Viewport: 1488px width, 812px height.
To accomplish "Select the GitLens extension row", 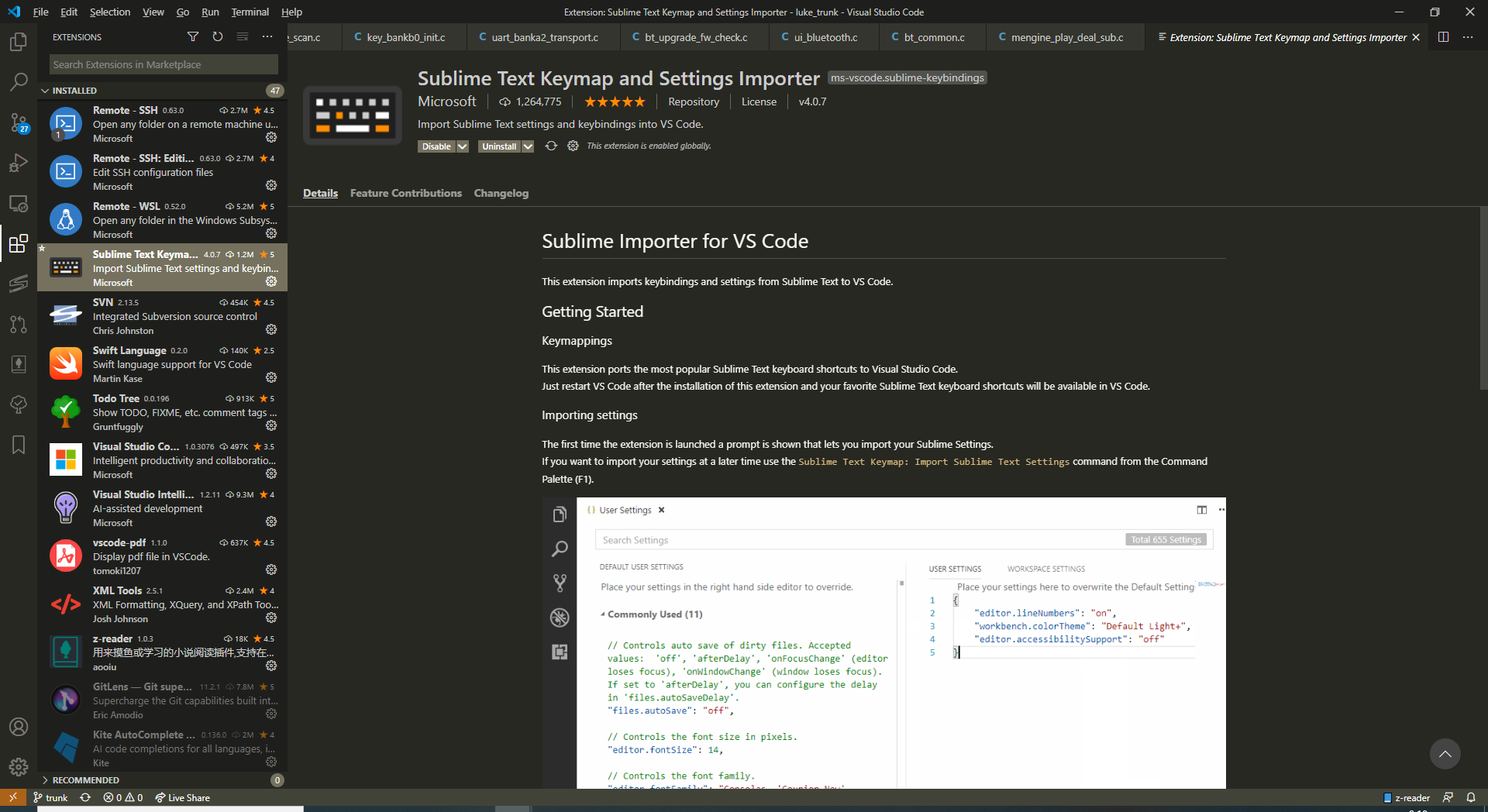I will coord(162,700).
